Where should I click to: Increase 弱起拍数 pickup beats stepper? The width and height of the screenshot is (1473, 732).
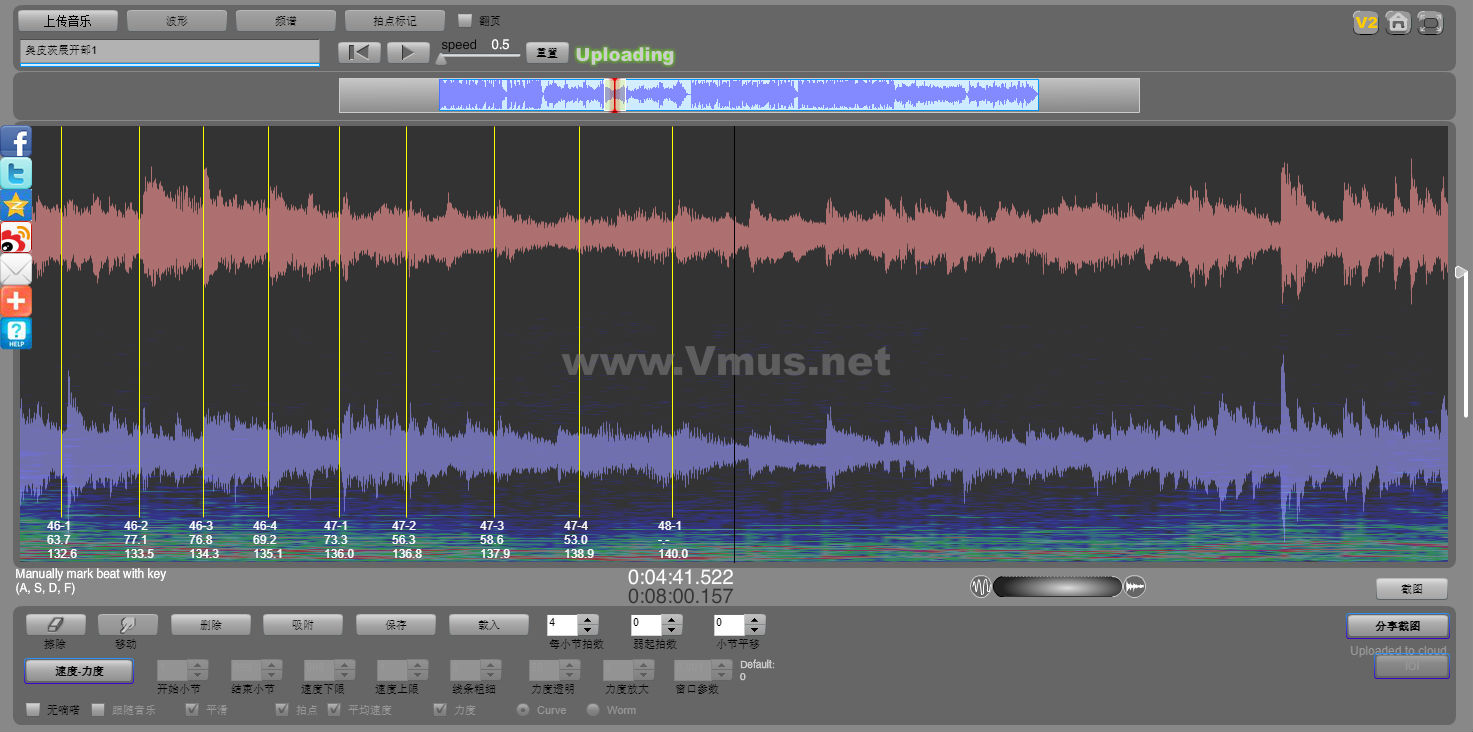(x=672, y=620)
